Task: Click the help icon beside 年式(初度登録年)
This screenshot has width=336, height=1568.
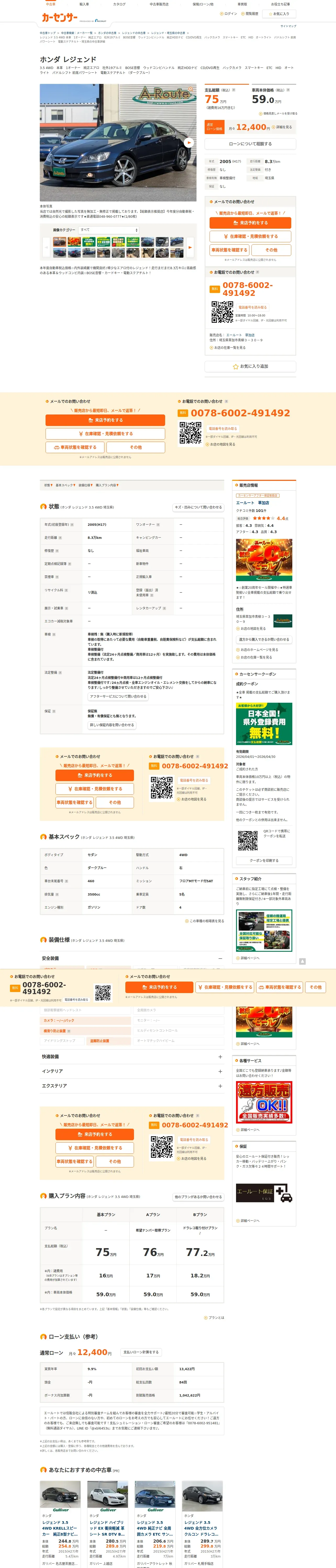Action: point(72,525)
